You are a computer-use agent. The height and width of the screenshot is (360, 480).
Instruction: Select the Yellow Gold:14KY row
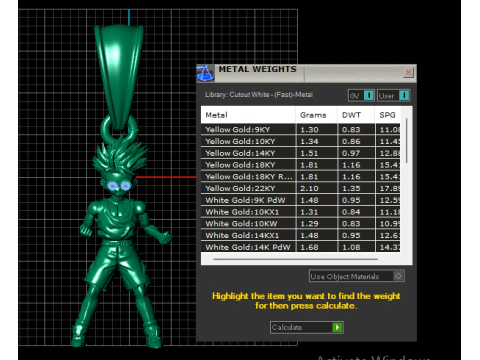pyautogui.click(x=300, y=153)
